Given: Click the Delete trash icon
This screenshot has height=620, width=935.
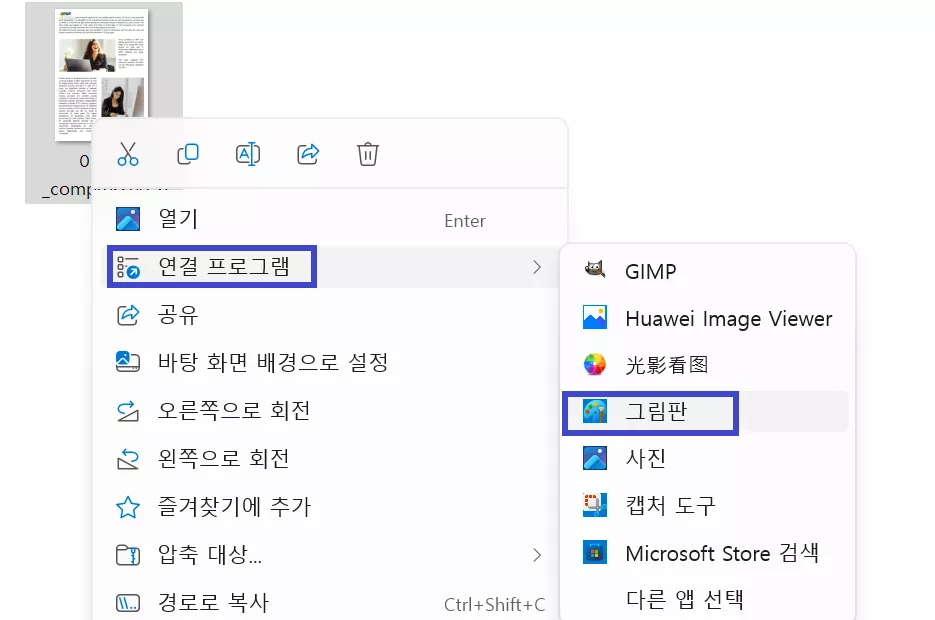Looking at the screenshot, I should [x=367, y=153].
